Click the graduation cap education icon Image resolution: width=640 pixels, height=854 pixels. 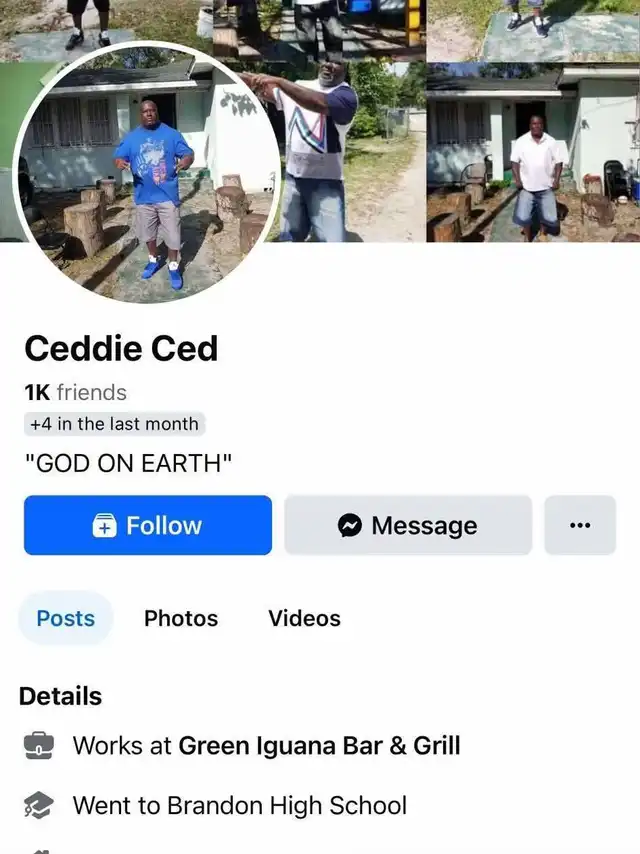point(39,806)
